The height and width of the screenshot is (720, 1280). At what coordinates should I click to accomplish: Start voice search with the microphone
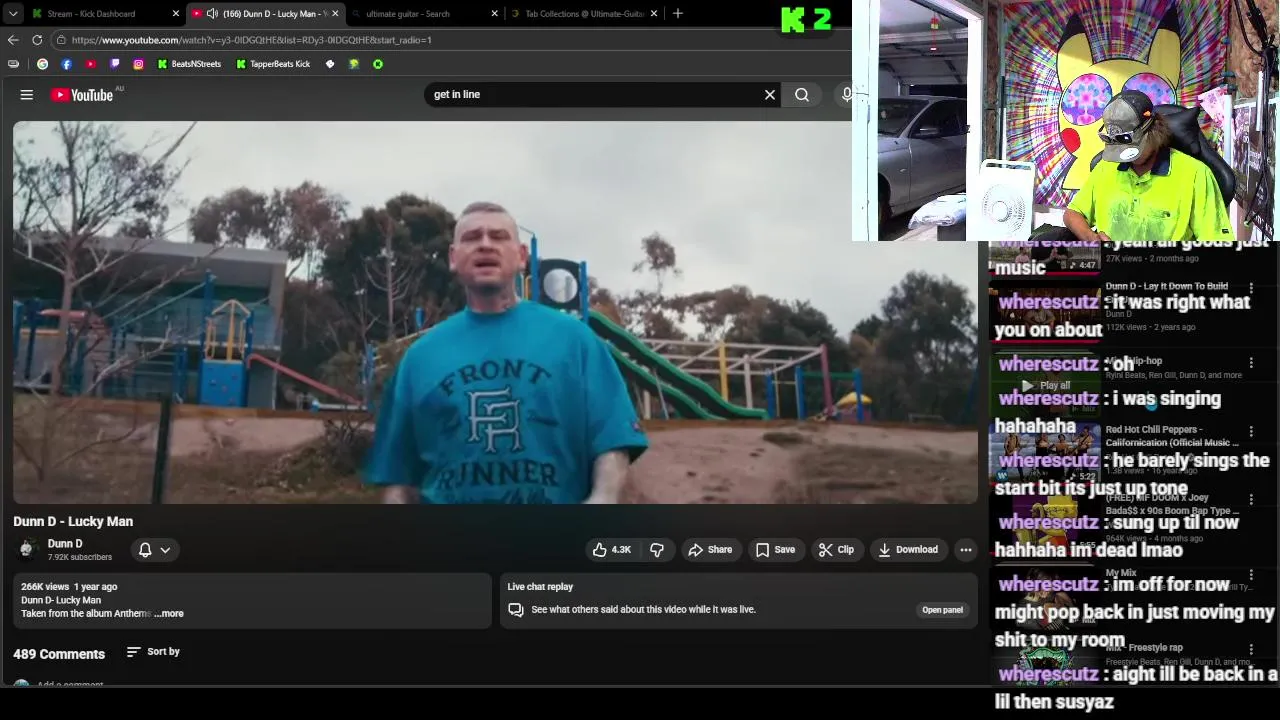pyautogui.click(x=847, y=95)
